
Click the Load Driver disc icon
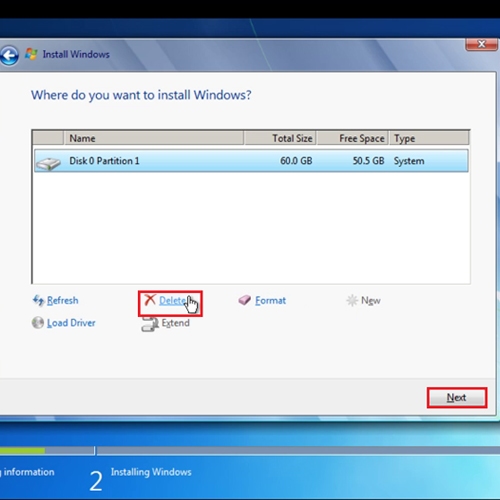coord(38,323)
